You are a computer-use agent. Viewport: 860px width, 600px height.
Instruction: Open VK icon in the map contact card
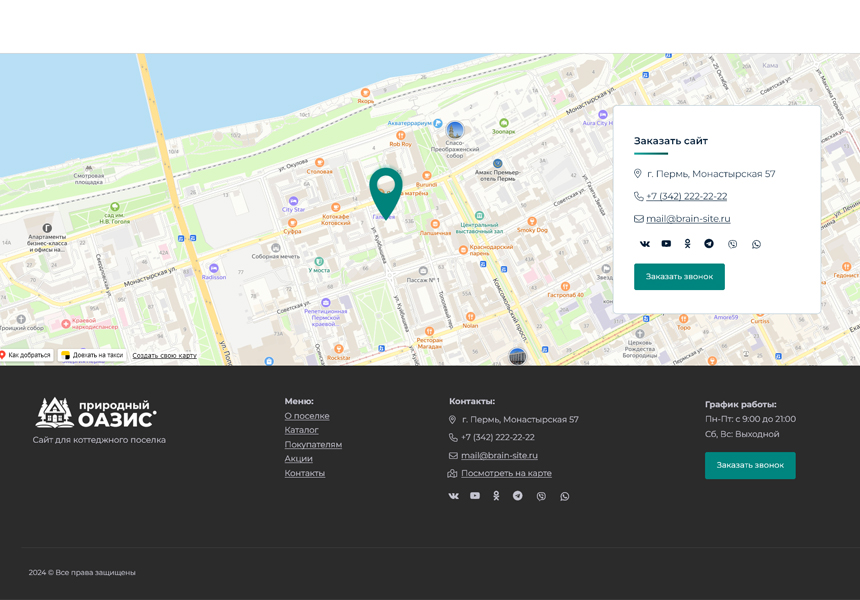[645, 244]
